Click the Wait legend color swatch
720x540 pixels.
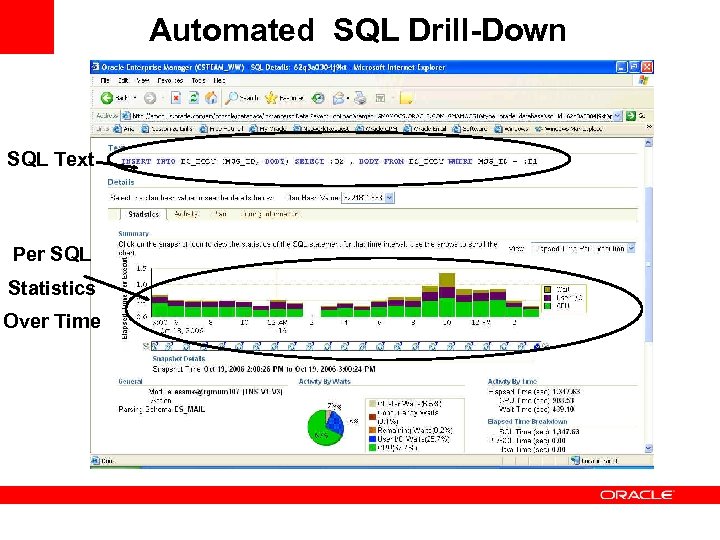547,289
